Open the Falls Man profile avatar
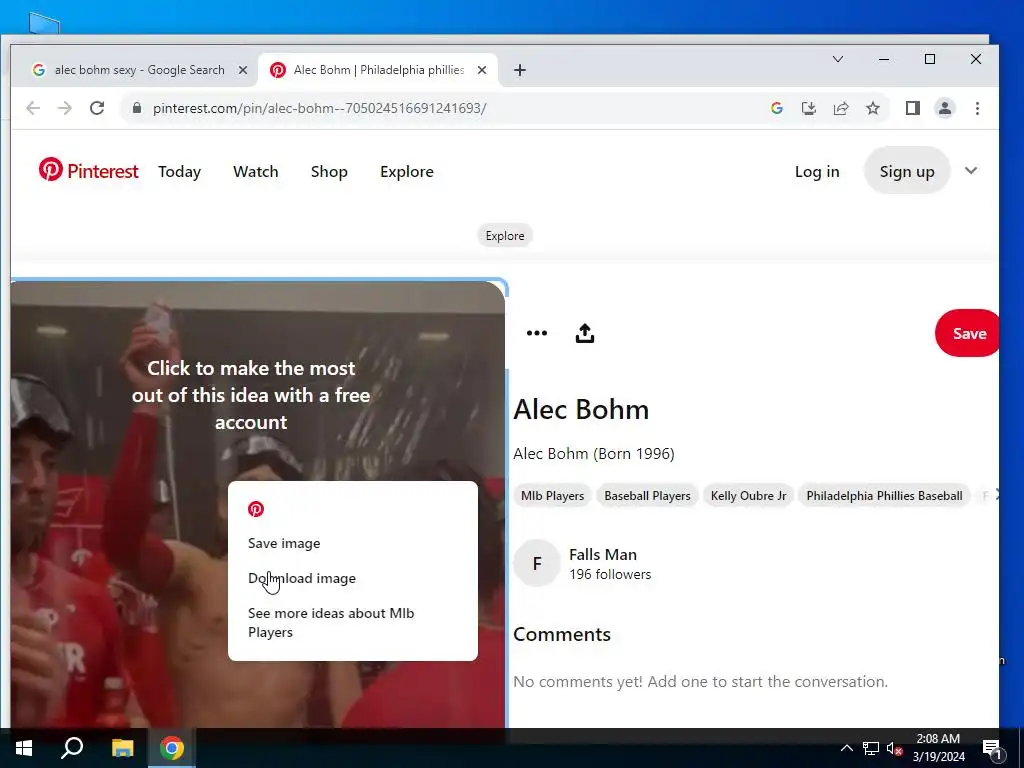1024x768 pixels. pyautogui.click(x=537, y=563)
